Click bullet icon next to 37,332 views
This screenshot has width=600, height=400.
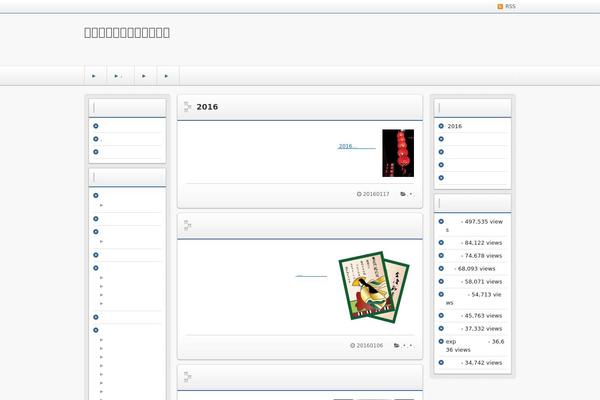click(x=441, y=329)
